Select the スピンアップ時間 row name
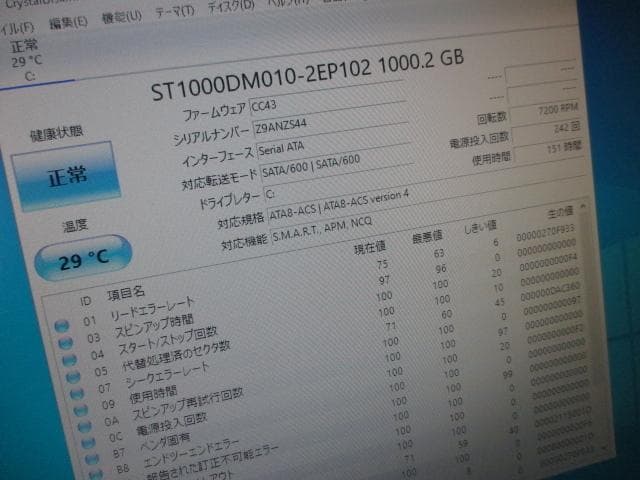Viewport: 640px width, 480px height. tap(154, 327)
